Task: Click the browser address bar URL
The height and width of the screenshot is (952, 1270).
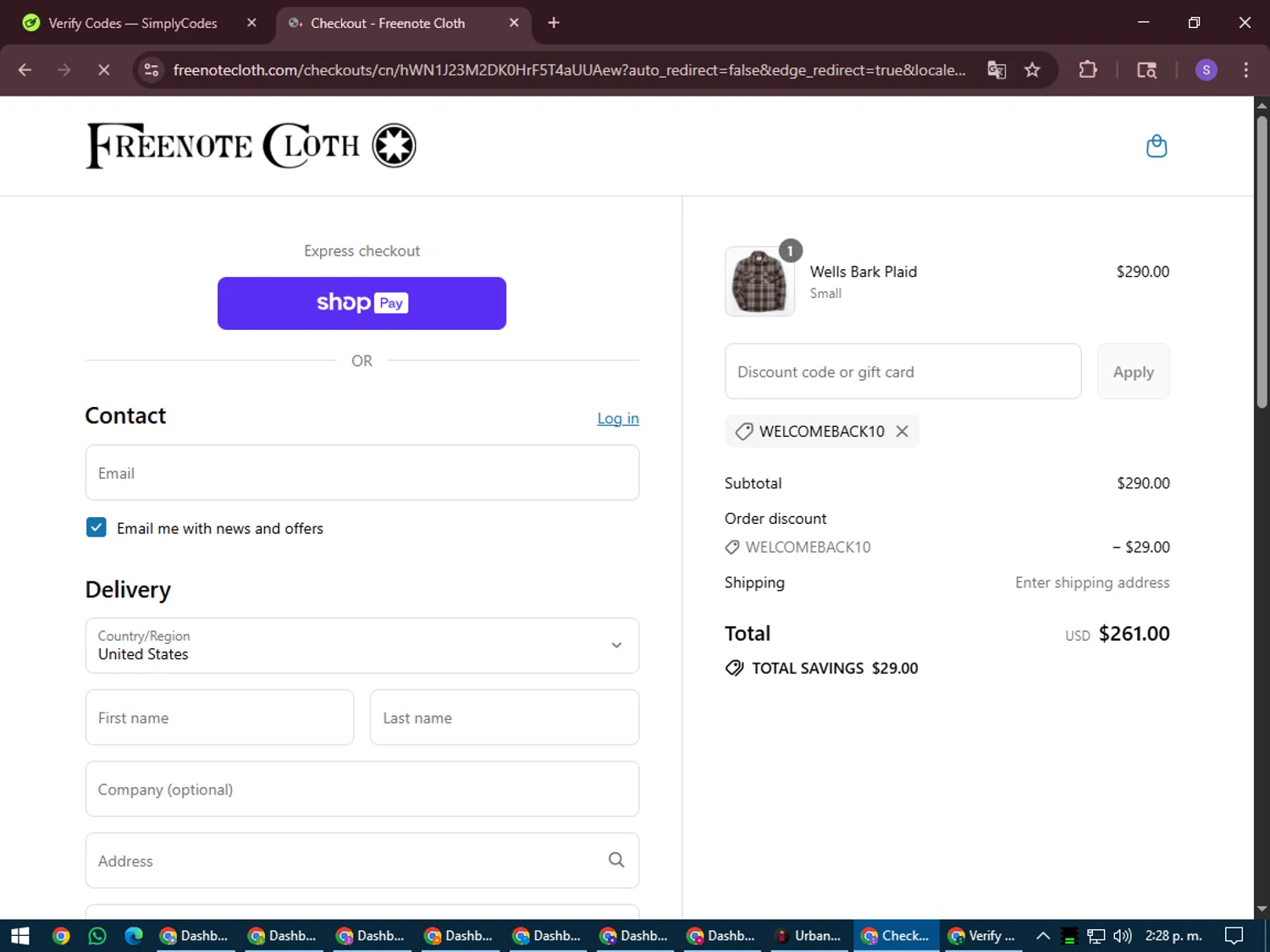Action: click(569, 70)
